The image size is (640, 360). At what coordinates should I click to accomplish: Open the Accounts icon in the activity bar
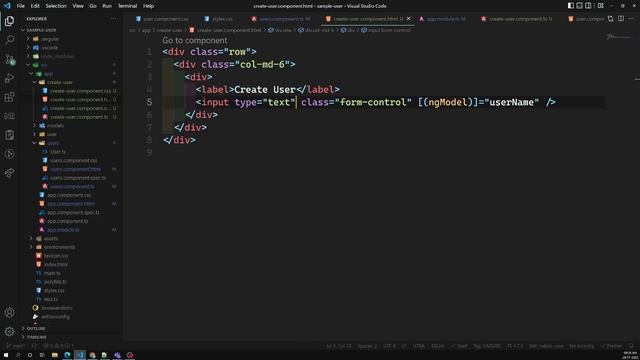9,313
